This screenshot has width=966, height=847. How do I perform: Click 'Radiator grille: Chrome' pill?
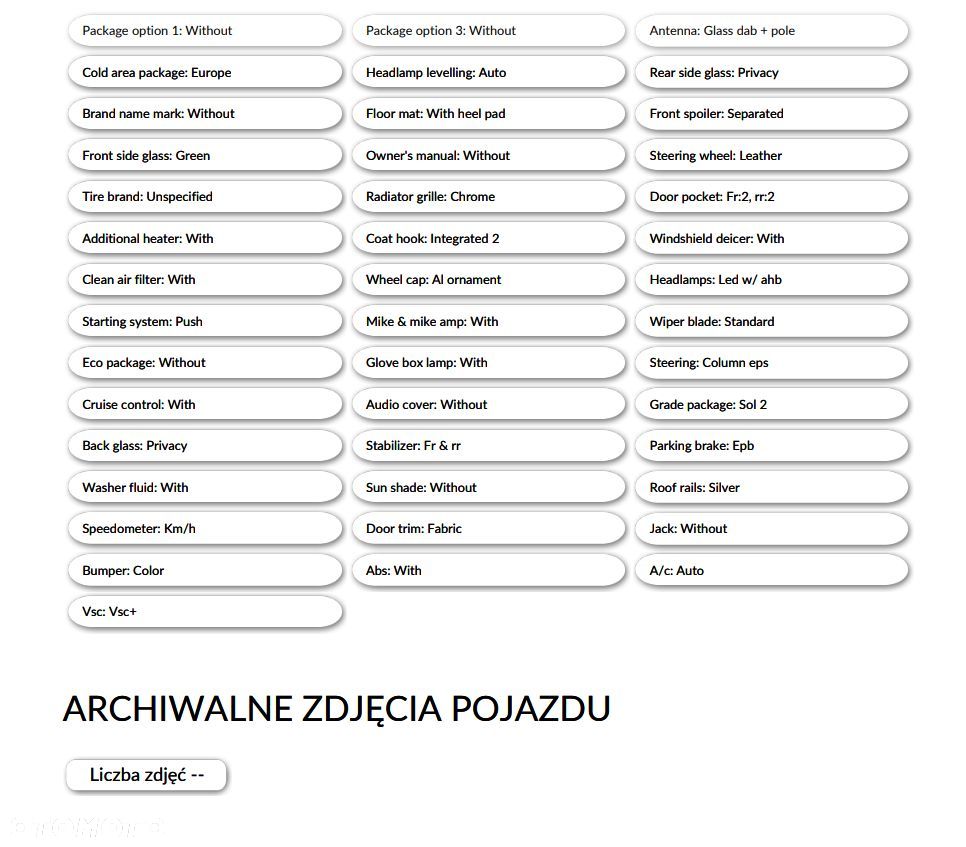(489, 197)
